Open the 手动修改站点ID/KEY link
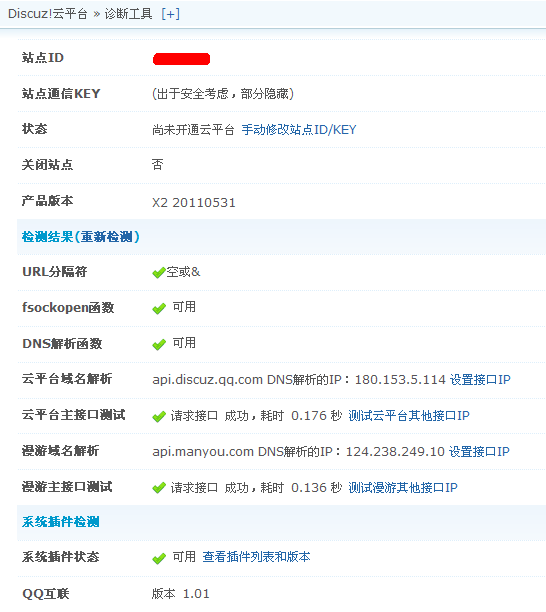The width and height of the screenshot is (546, 612). tap(299, 130)
